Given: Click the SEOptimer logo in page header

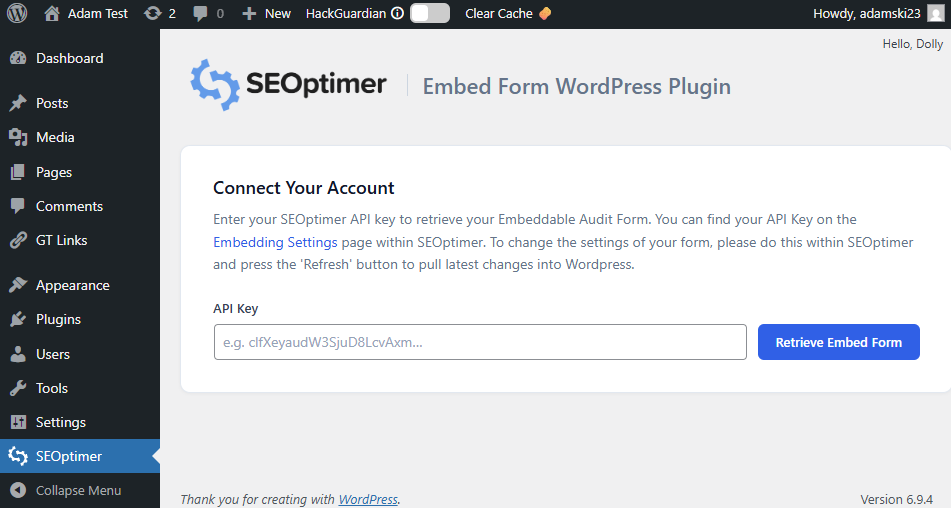Looking at the screenshot, I should coord(289,85).
